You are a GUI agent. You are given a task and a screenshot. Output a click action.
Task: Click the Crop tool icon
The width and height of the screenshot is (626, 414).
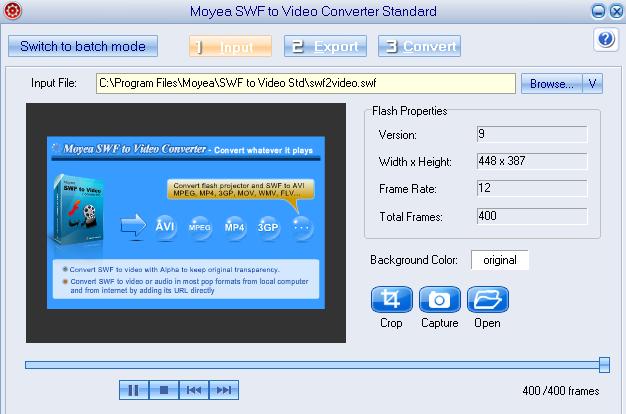[391, 299]
